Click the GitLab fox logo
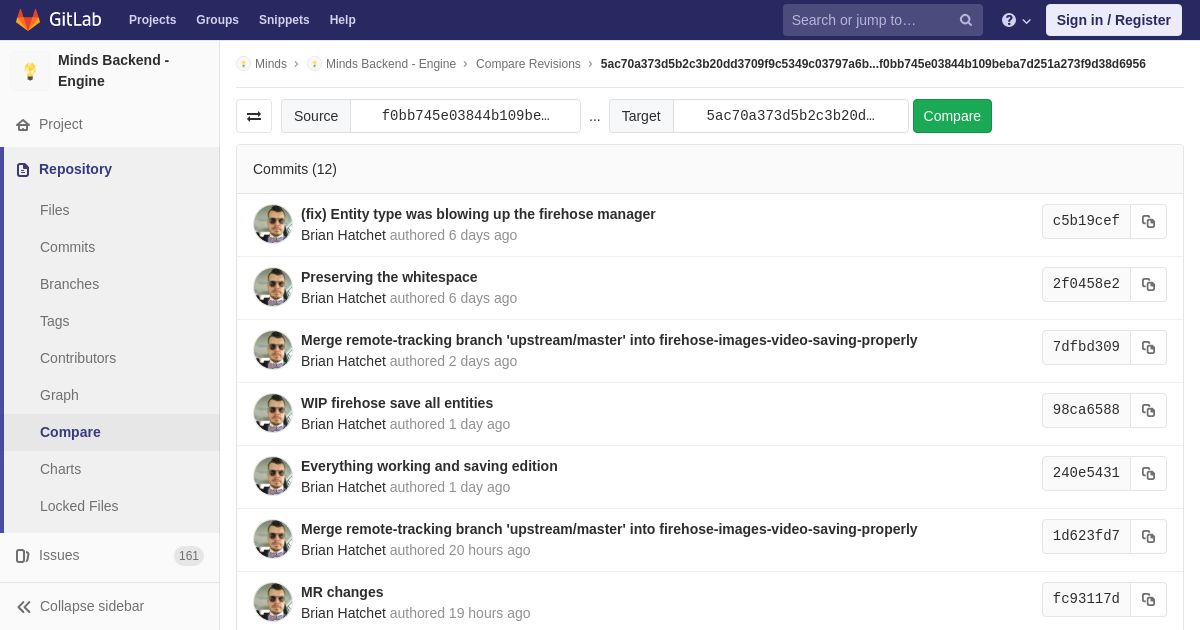Screen dimensions: 1200x630 pos(28,20)
